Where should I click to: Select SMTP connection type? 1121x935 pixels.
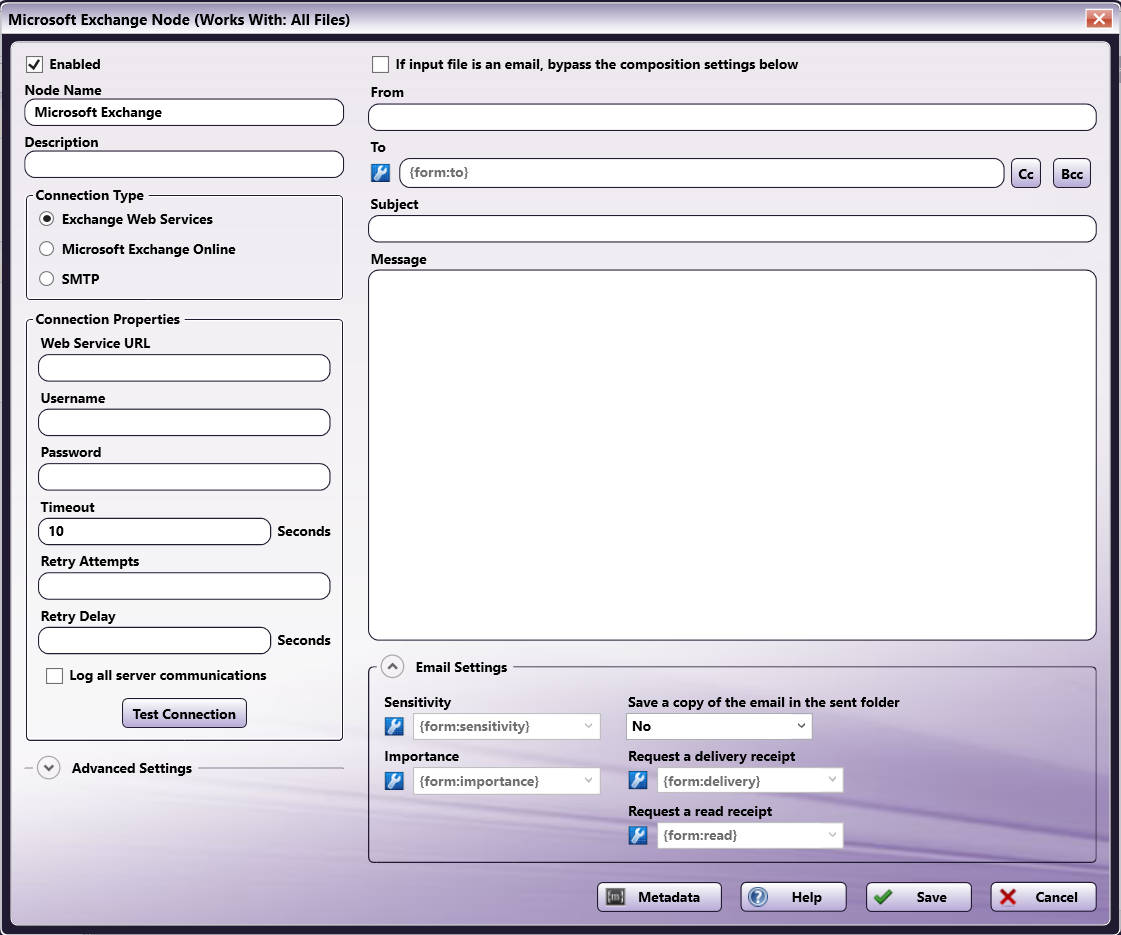tap(46, 279)
